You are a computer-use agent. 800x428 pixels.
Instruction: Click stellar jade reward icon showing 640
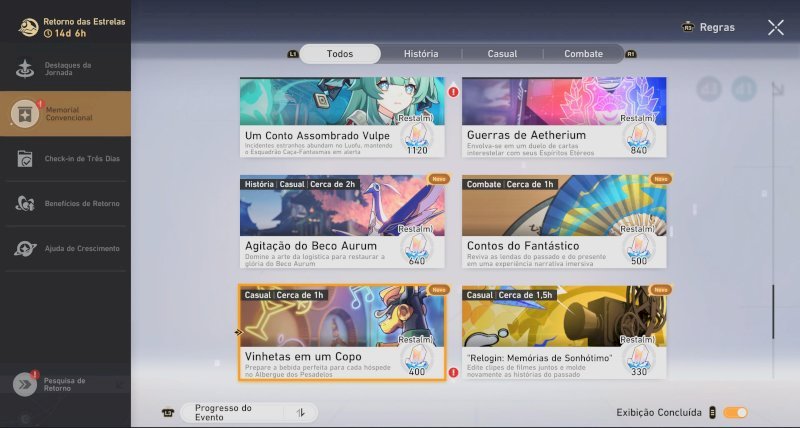(417, 248)
